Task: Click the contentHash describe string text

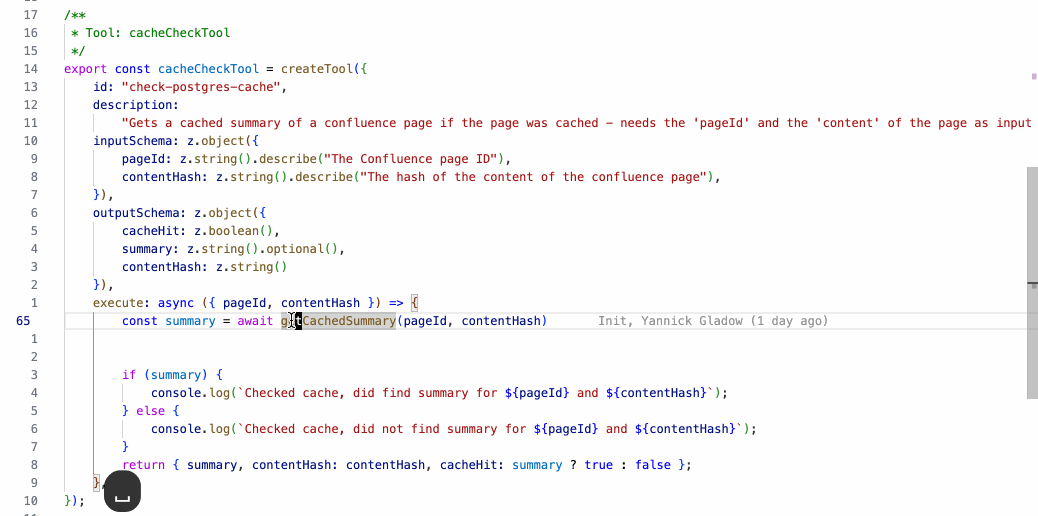Action: (x=540, y=177)
